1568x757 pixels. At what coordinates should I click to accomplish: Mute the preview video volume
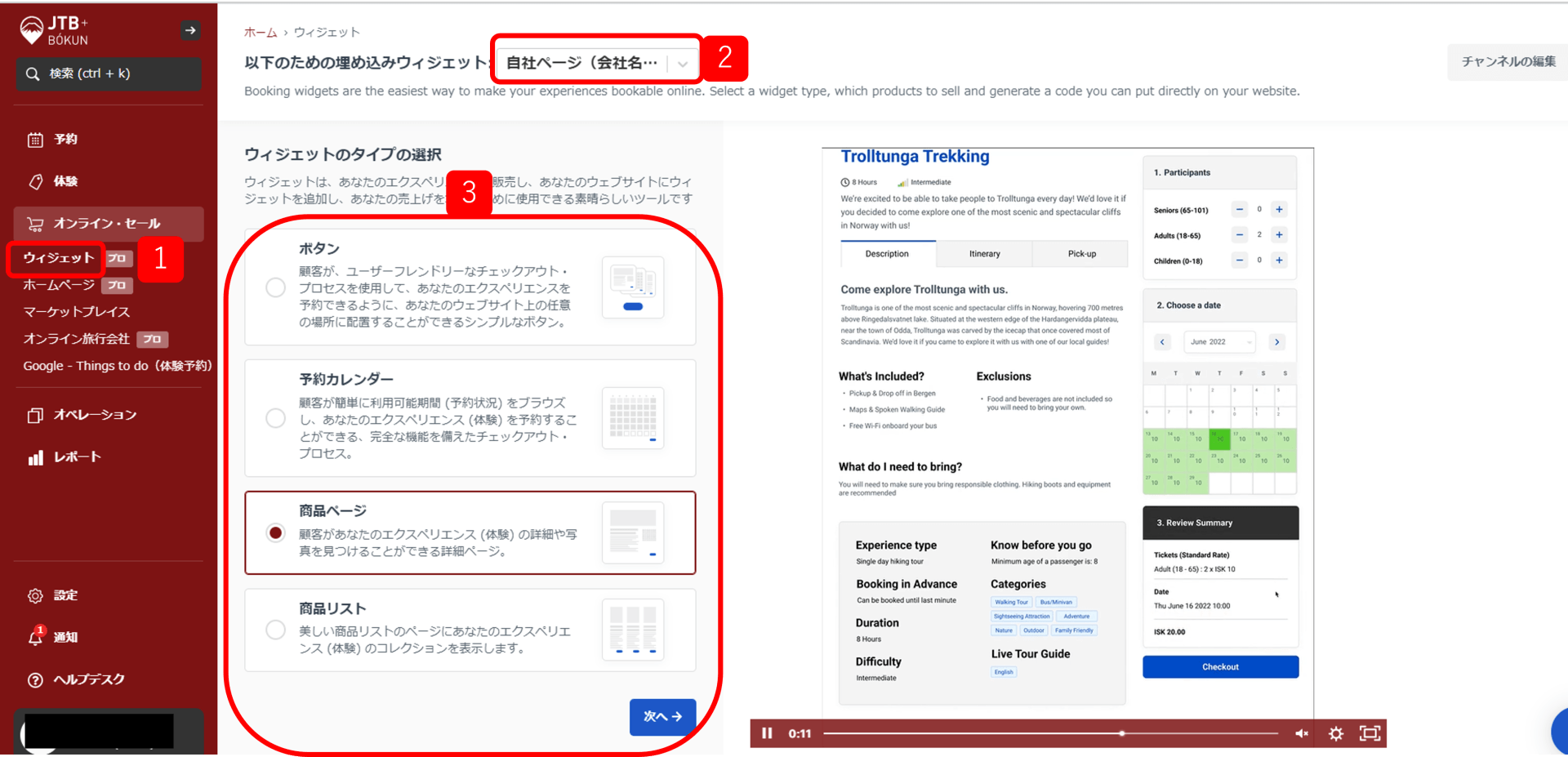1302,733
